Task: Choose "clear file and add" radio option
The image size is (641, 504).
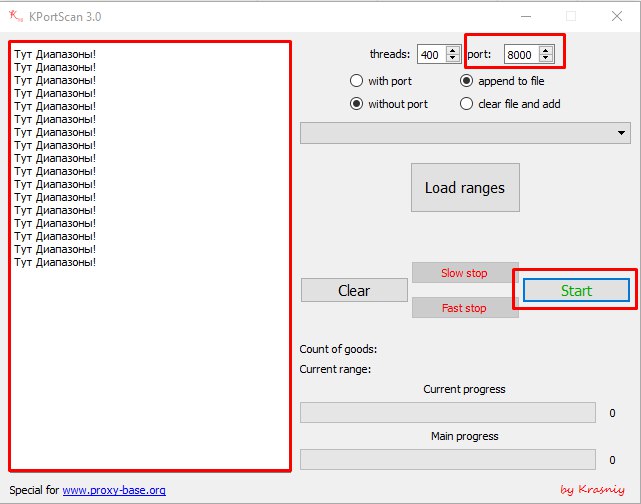Action: pos(510,104)
